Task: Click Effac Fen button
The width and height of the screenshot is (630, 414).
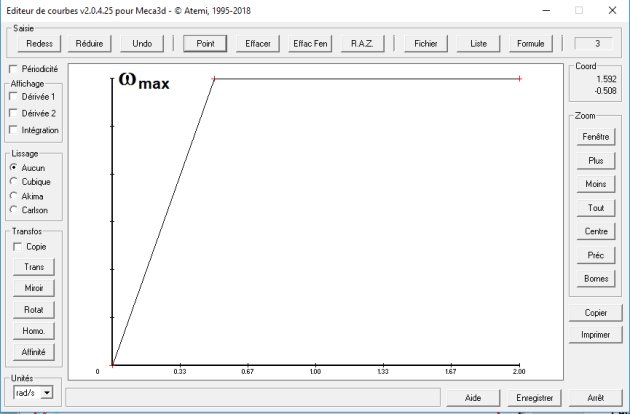Action: coord(310,43)
